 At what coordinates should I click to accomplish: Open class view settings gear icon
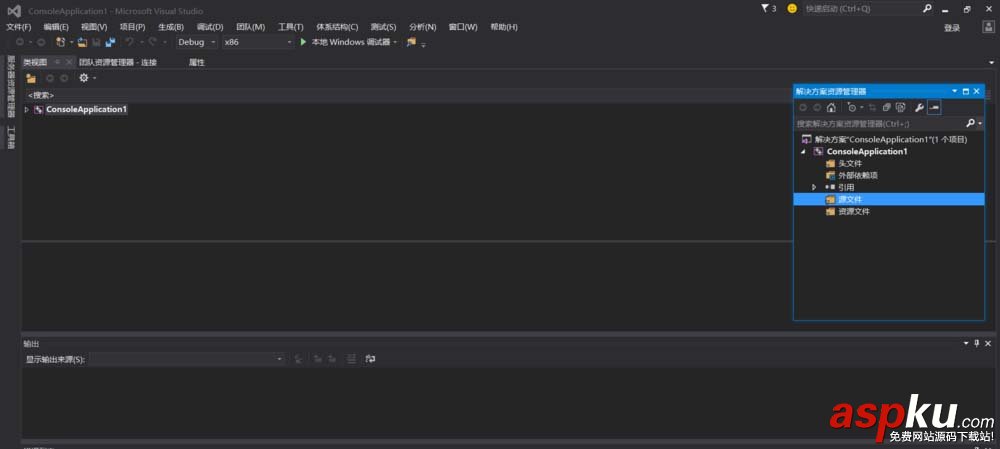(x=83, y=78)
